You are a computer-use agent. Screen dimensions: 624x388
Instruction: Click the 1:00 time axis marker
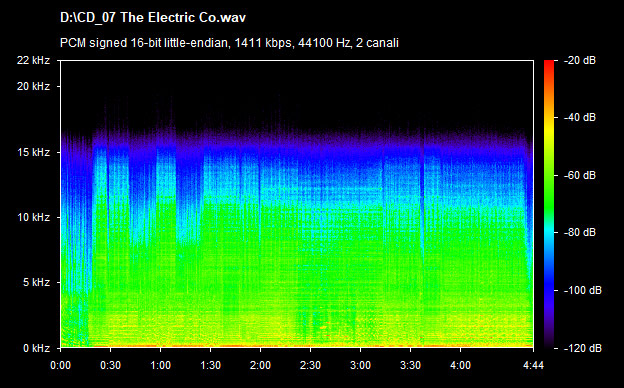[160, 365]
